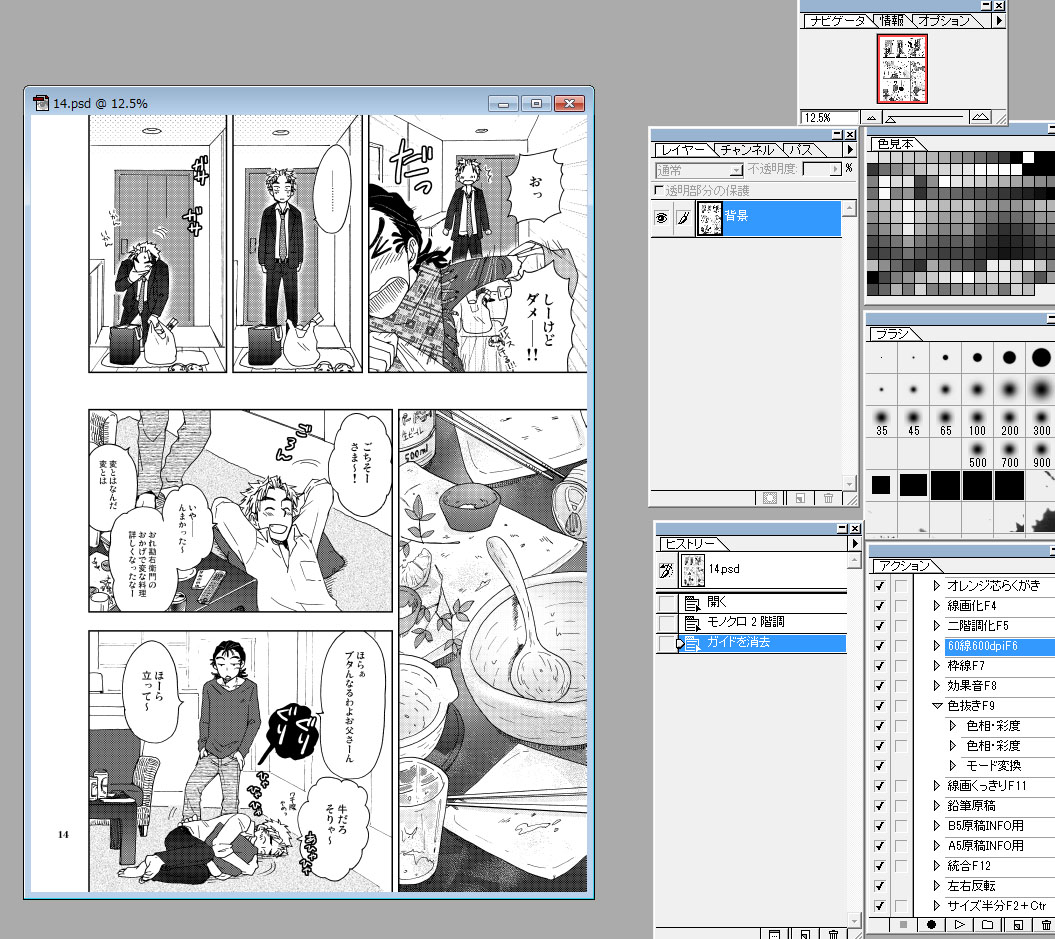1055x939 pixels.
Task: Uncheck the 60線600dpiF6 action checkbox
Action: (x=879, y=646)
